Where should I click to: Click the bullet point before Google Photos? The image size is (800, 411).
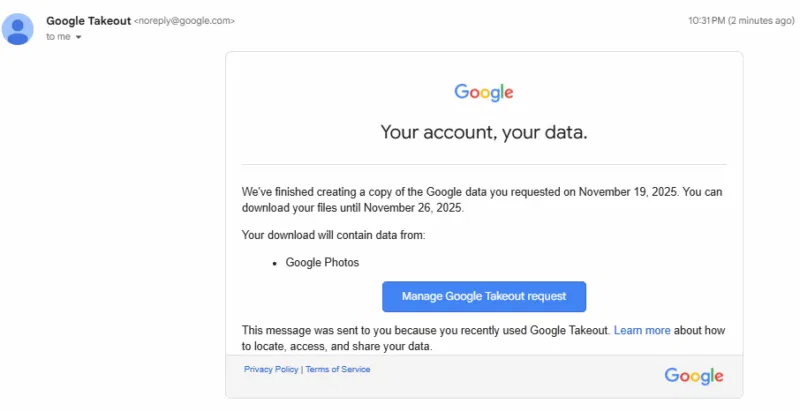(x=275, y=262)
